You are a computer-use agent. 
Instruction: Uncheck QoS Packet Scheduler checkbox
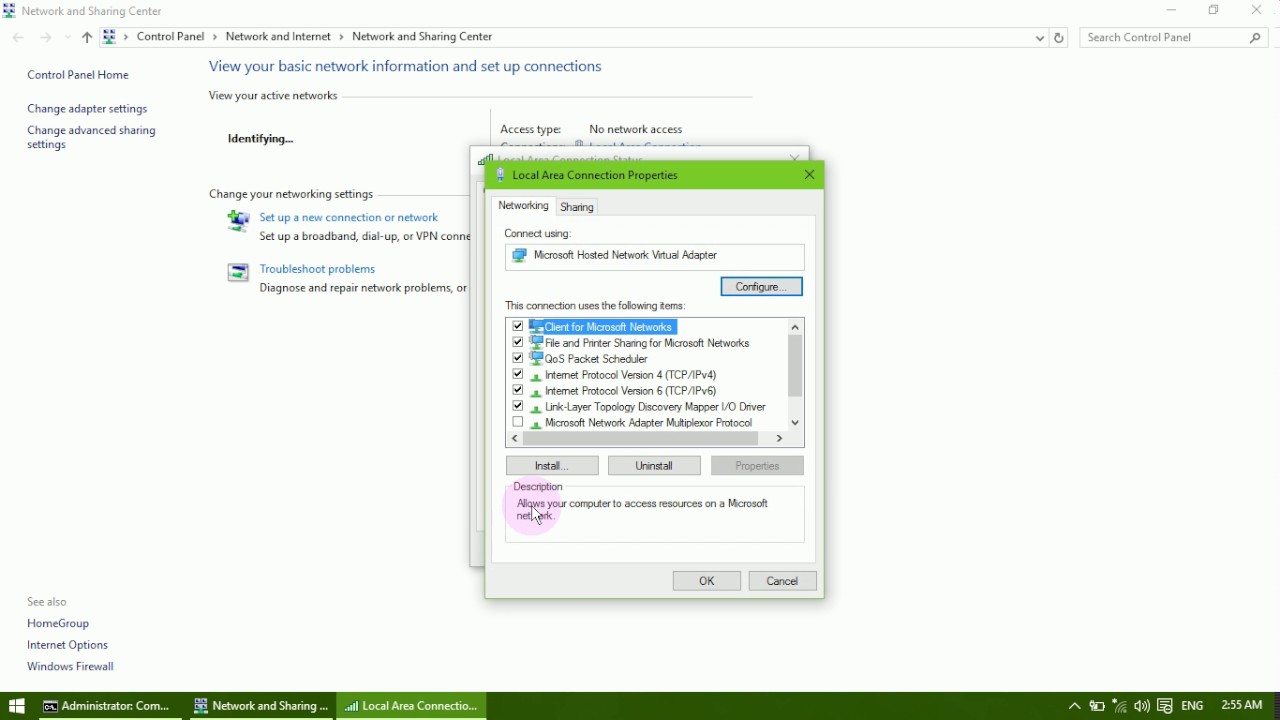(x=518, y=359)
